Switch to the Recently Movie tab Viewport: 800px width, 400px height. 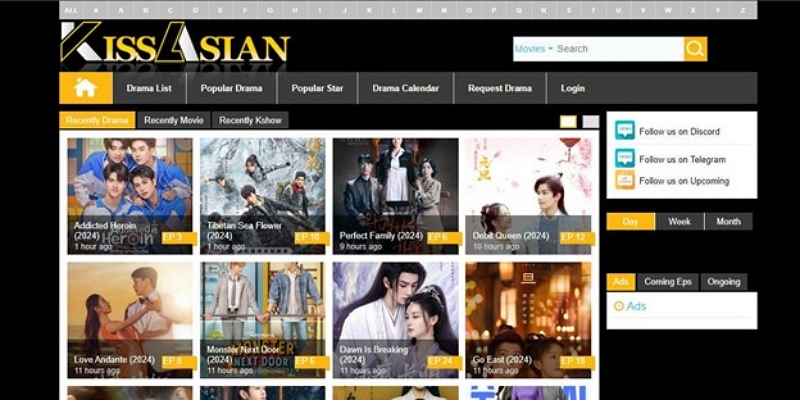(x=173, y=120)
